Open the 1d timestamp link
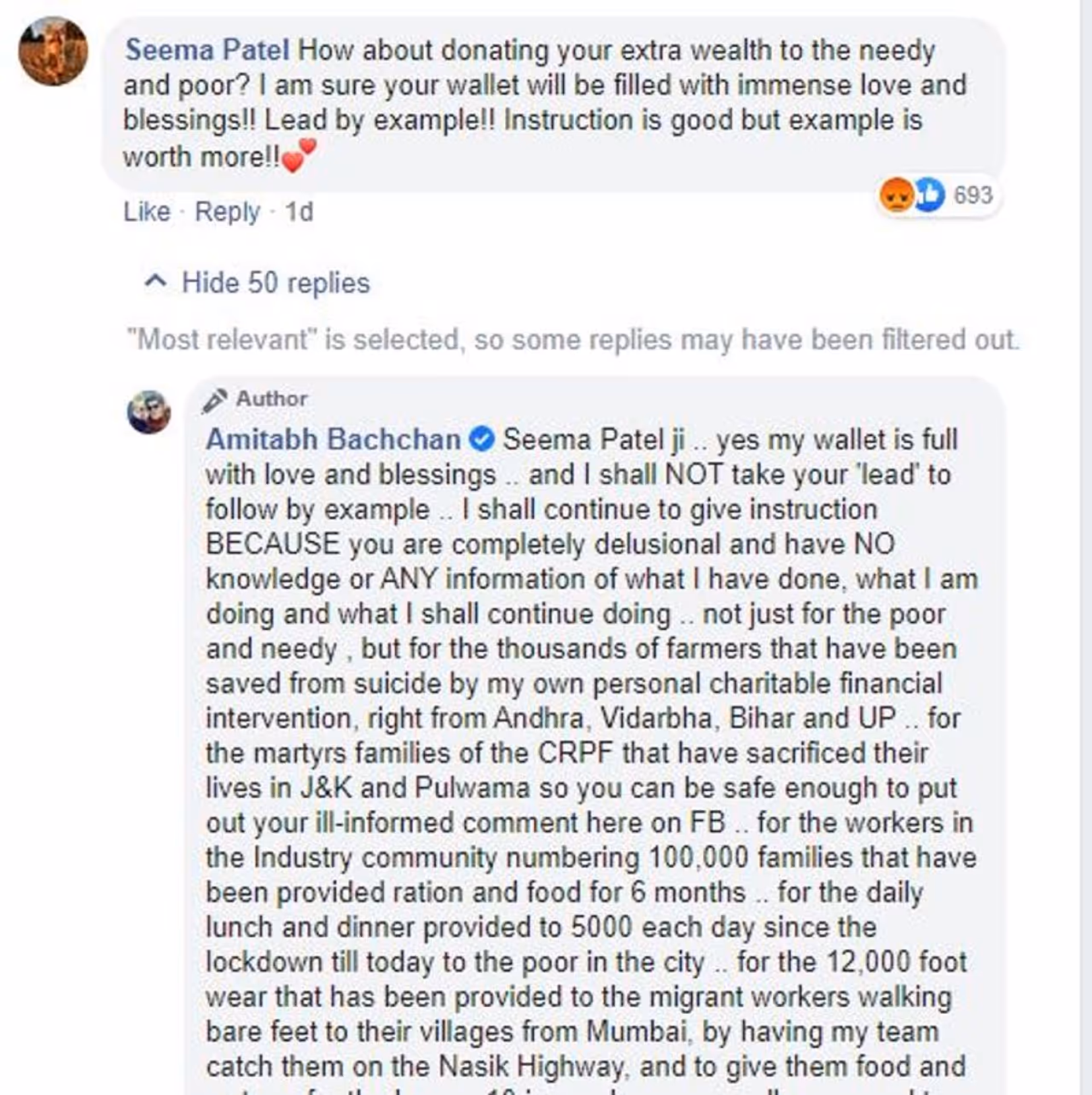1092x1095 pixels. click(299, 212)
